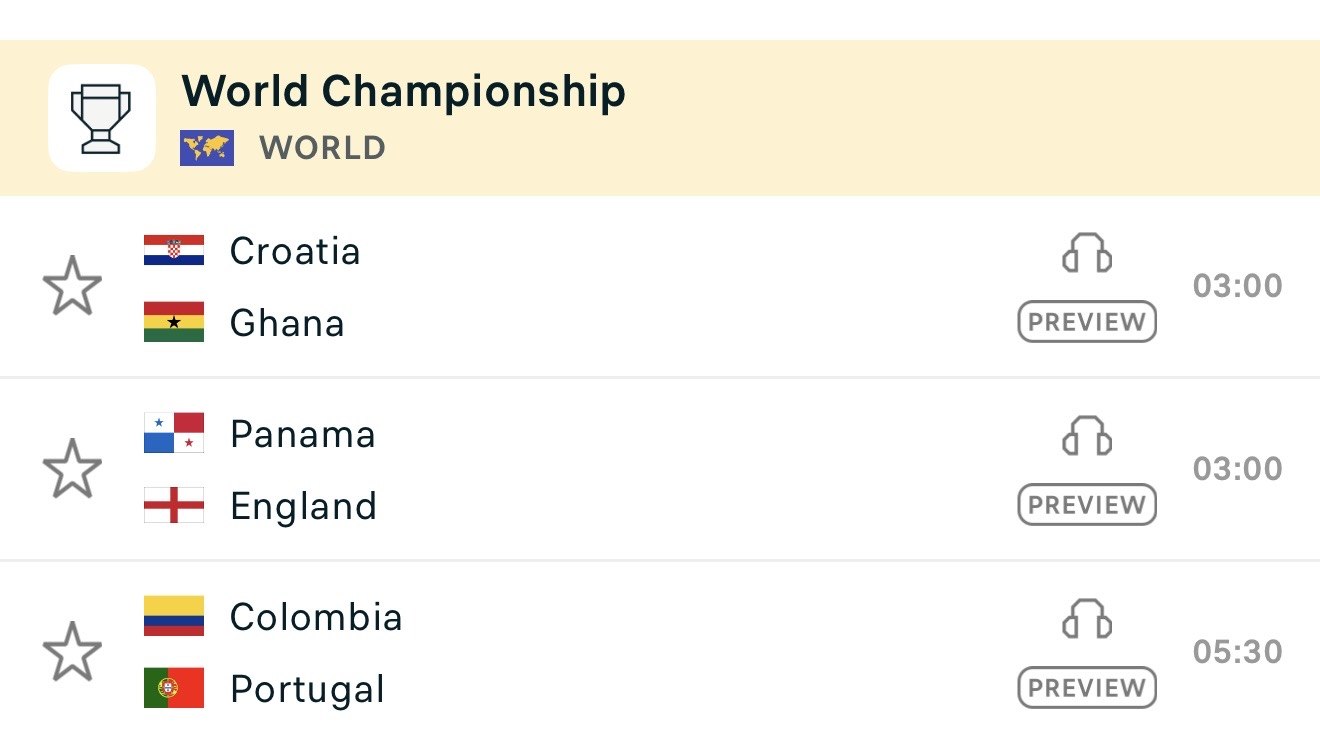Select the Croatia team name
The width and height of the screenshot is (1320, 742).
pyautogui.click(x=295, y=250)
